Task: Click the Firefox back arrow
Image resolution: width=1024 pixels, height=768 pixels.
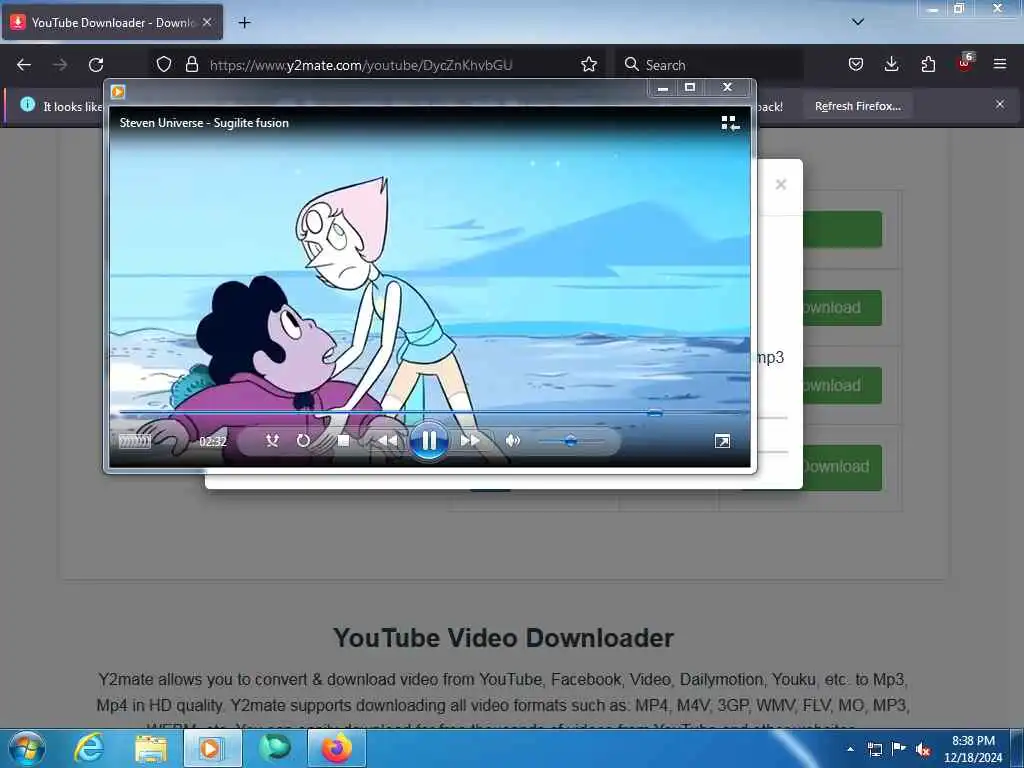Action: point(24,65)
